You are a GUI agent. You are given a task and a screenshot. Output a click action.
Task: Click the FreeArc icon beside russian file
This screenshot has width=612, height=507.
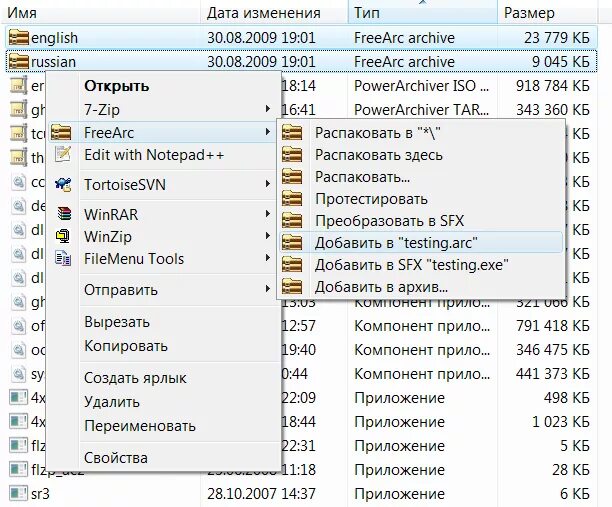coord(18,62)
